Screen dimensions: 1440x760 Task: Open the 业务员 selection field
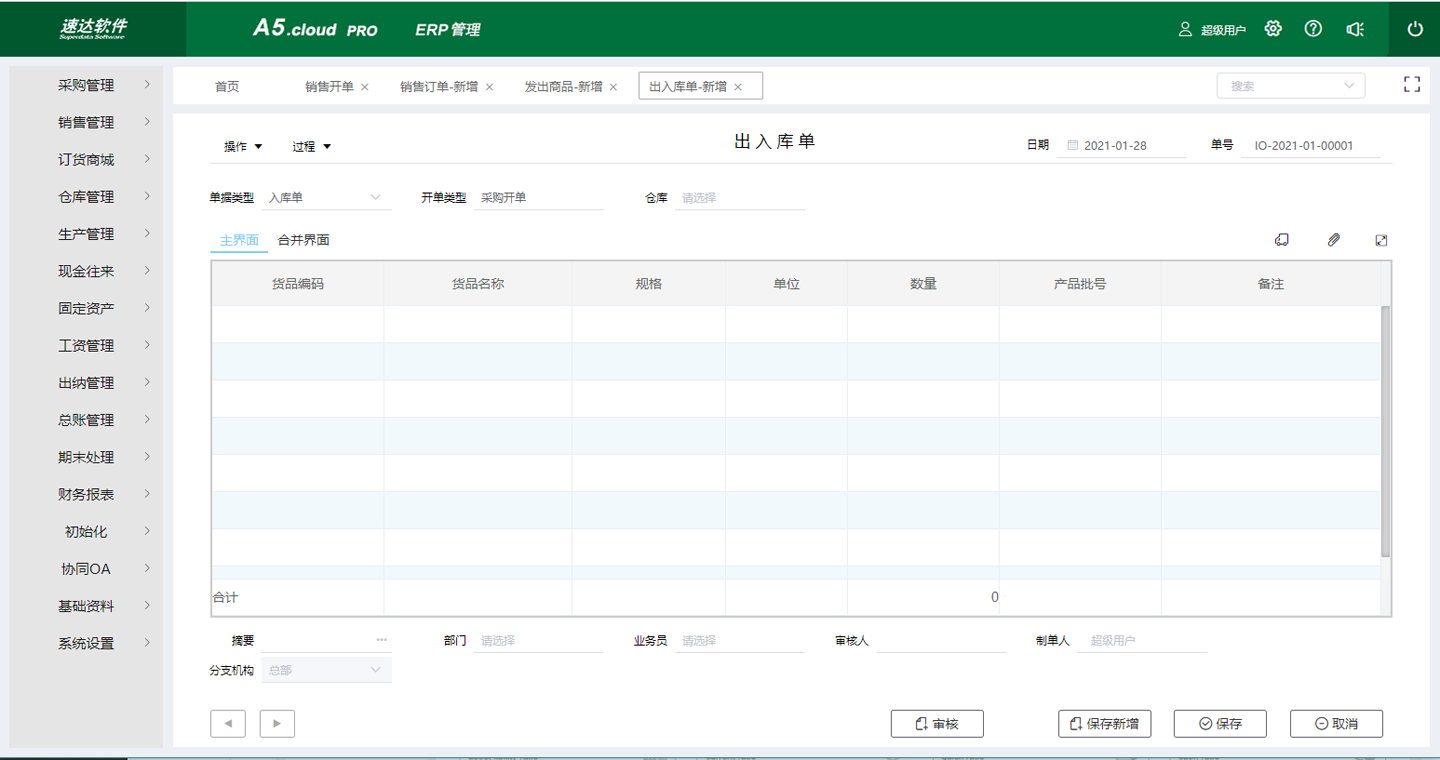coord(740,640)
